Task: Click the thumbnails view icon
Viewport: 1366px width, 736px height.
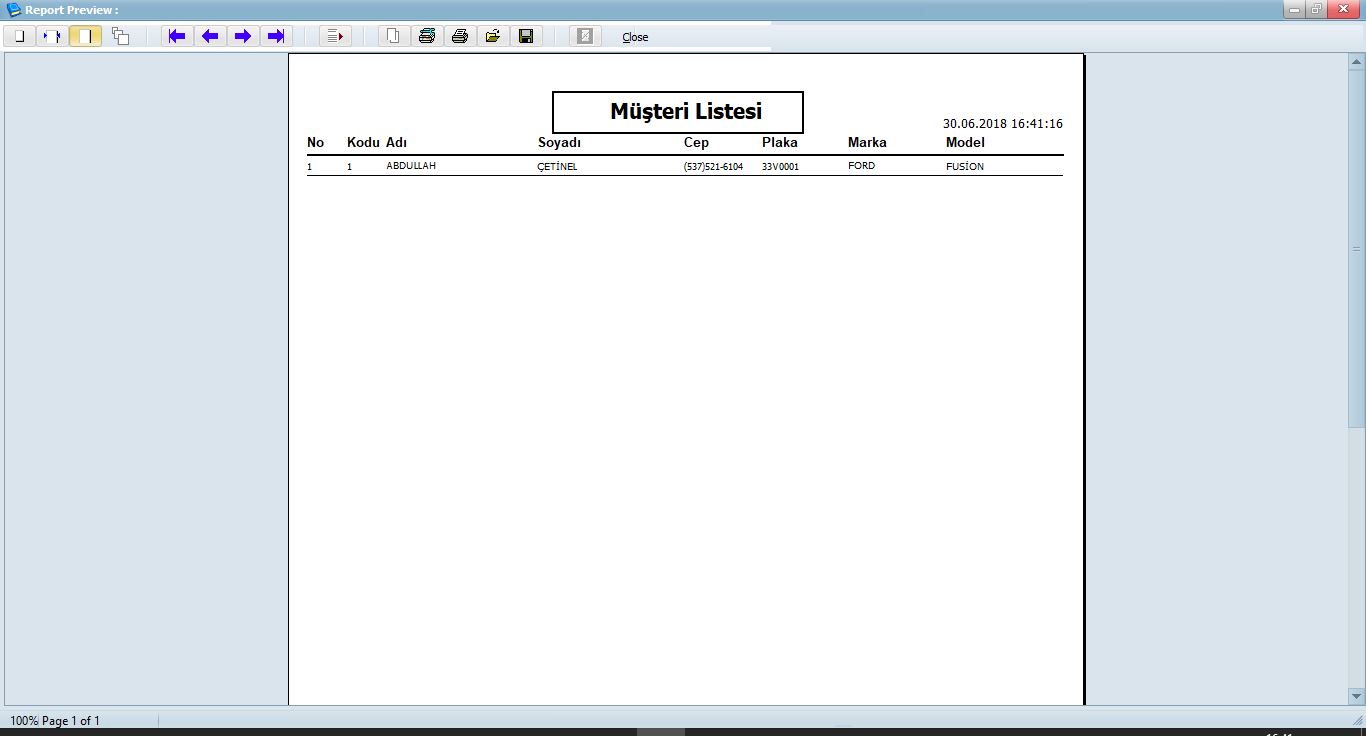Action: point(120,37)
